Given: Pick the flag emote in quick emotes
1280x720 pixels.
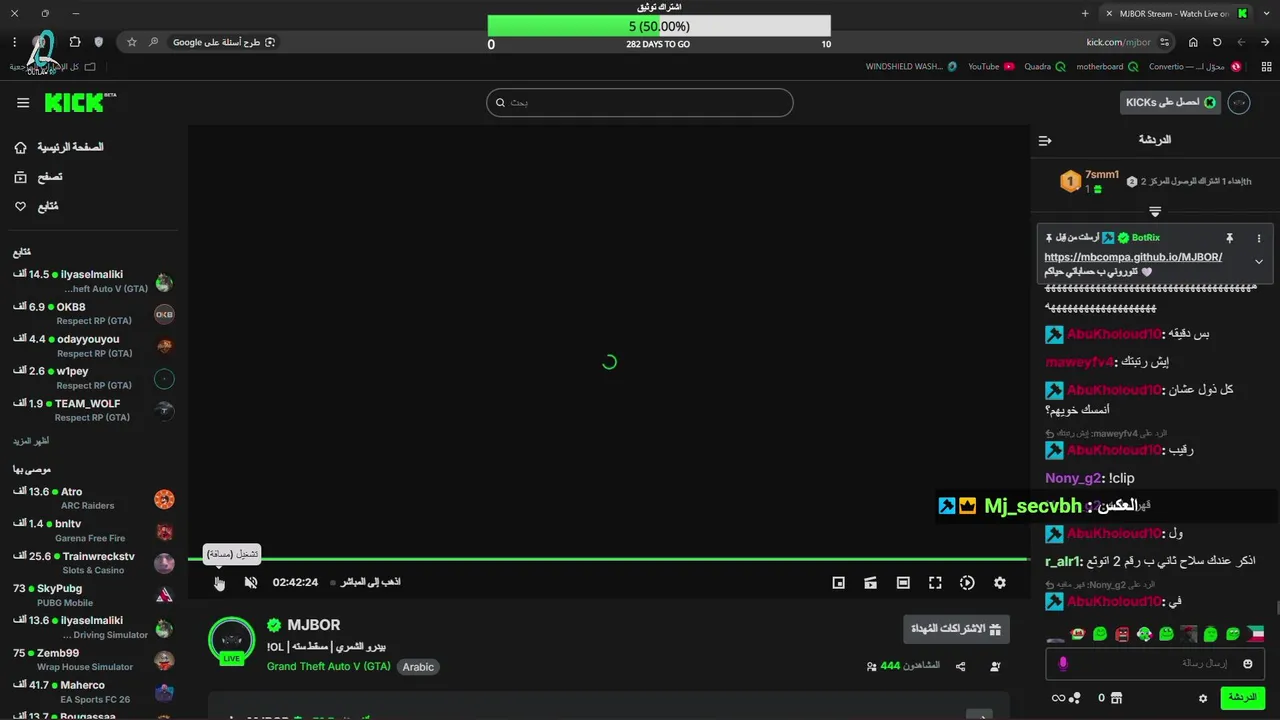Looking at the screenshot, I should click(1254, 634).
